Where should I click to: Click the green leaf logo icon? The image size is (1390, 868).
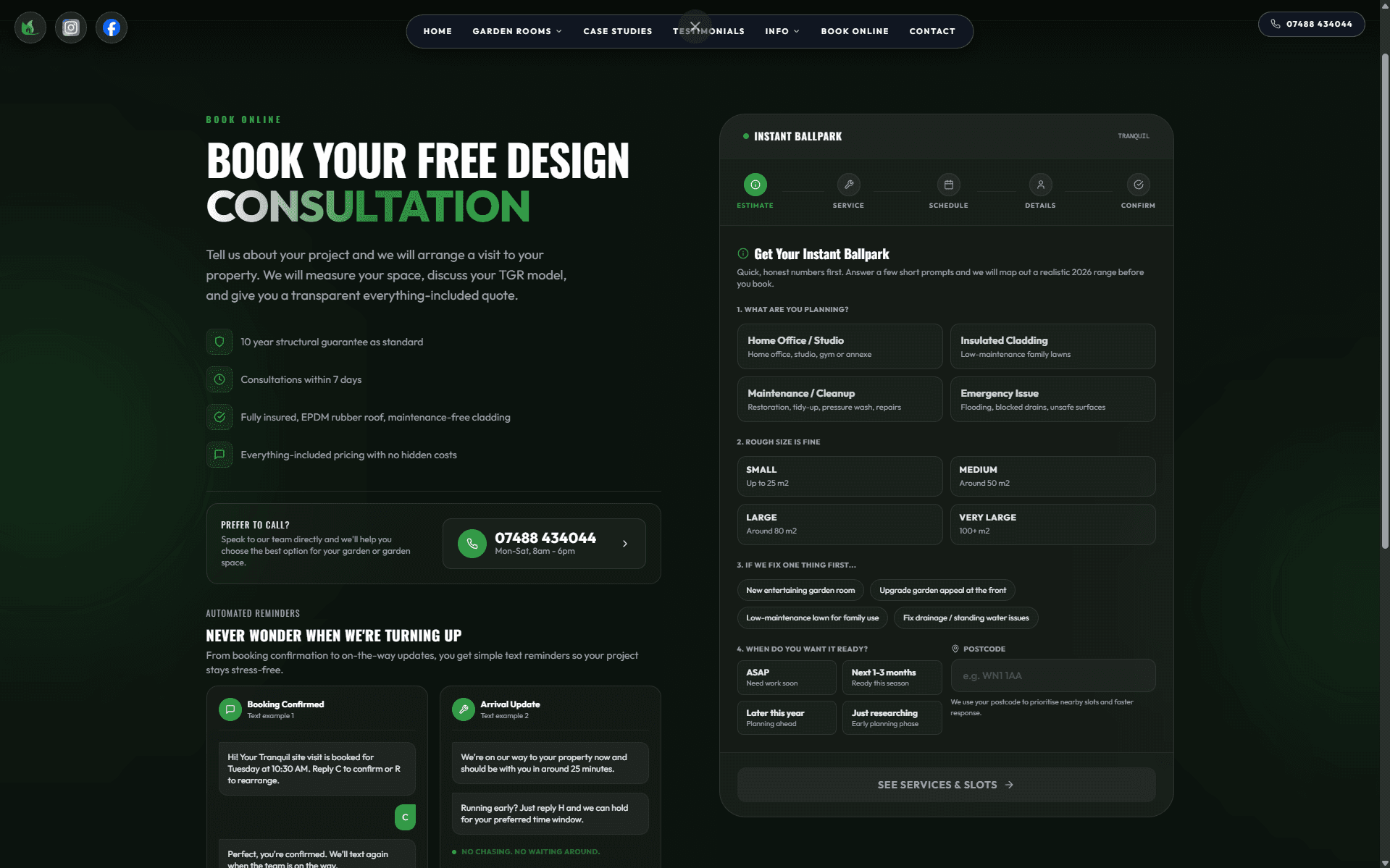click(x=30, y=28)
